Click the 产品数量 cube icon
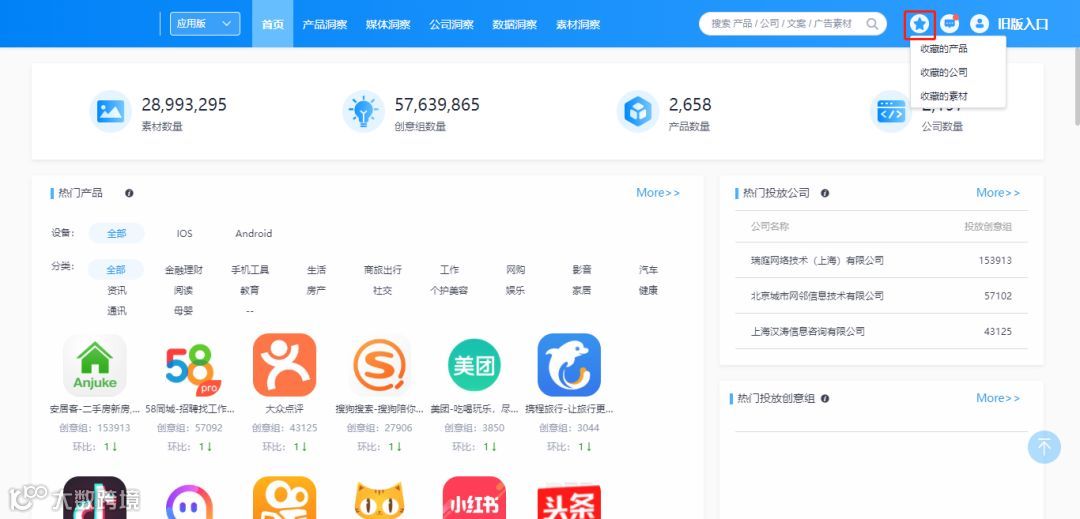The image size is (1080, 519). point(637,112)
